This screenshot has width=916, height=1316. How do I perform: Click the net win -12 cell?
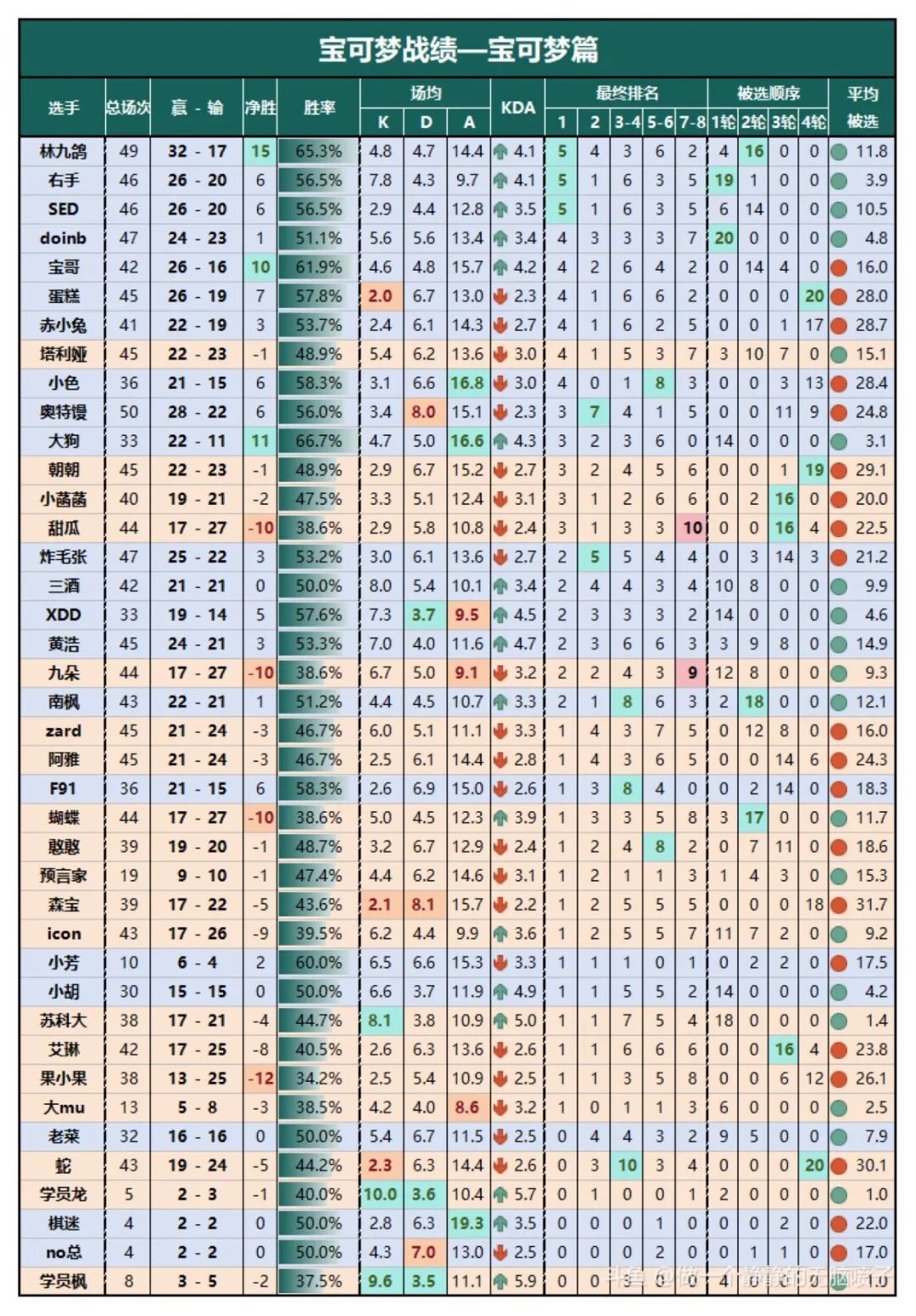pyautogui.click(x=260, y=1078)
